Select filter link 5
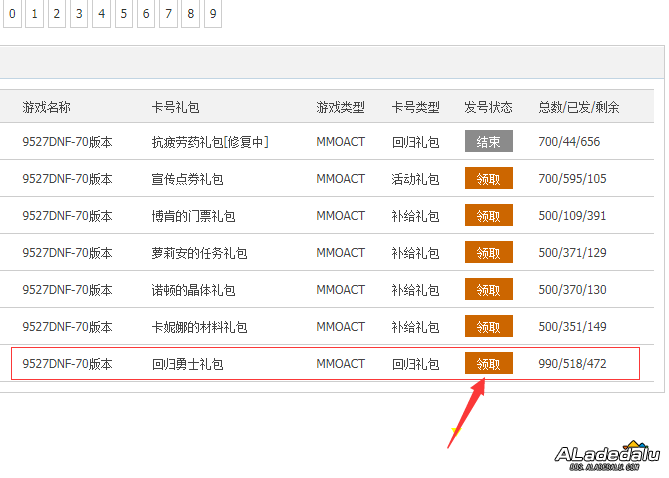 (123, 14)
